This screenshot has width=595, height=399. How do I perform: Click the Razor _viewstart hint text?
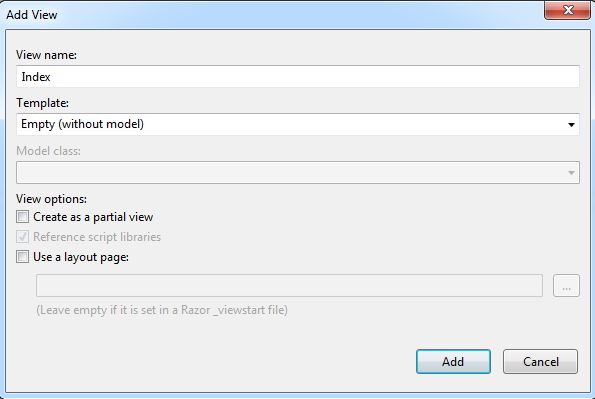(x=162, y=310)
